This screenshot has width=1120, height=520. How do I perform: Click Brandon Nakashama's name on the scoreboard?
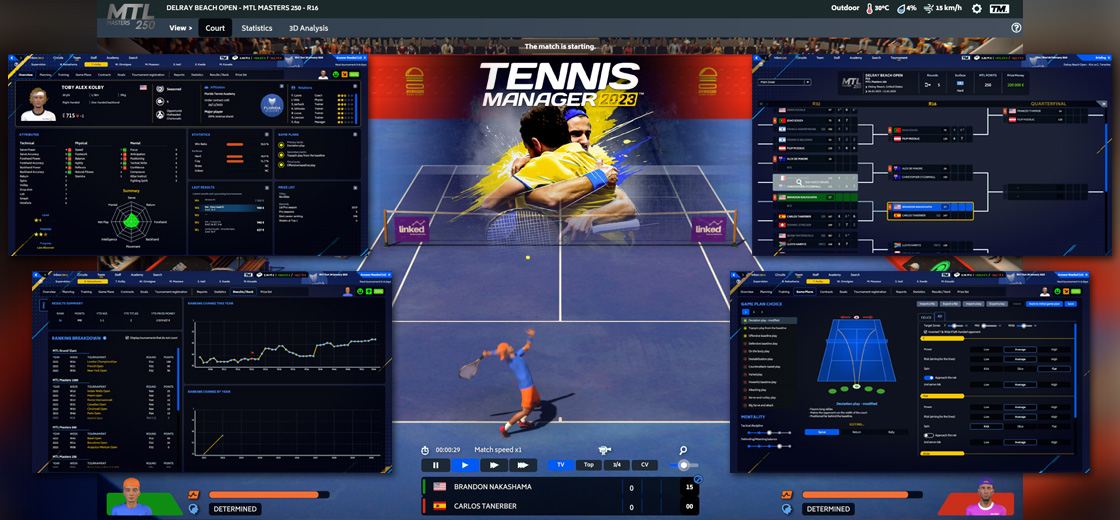click(492, 487)
